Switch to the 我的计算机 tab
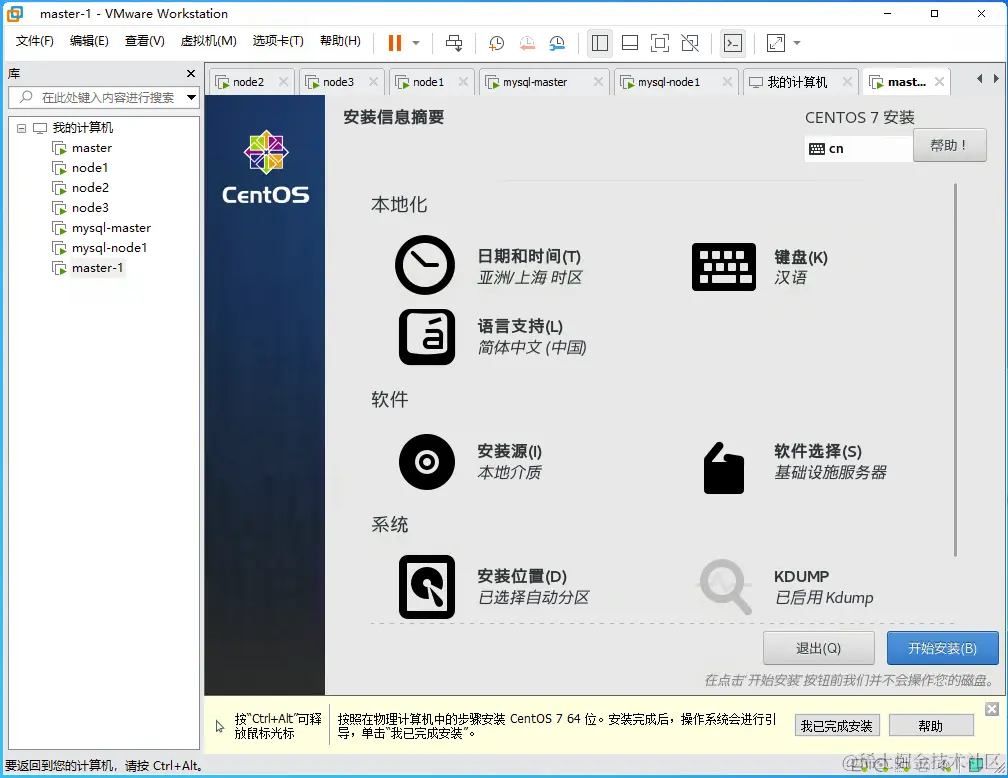This screenshot has width=1008, height=778. [x=796, y=82]
